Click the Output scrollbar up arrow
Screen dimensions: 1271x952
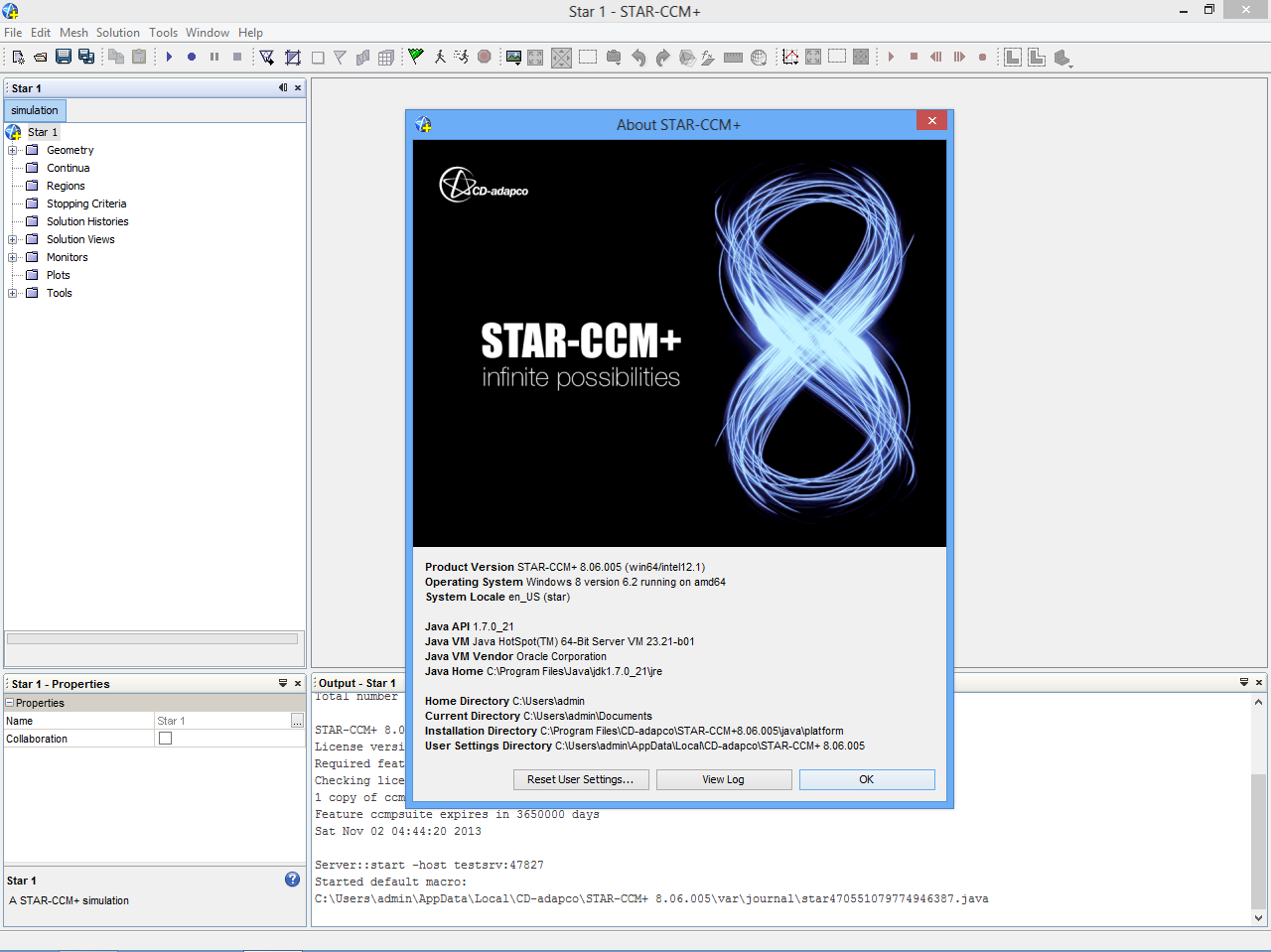pos(1258,702)
